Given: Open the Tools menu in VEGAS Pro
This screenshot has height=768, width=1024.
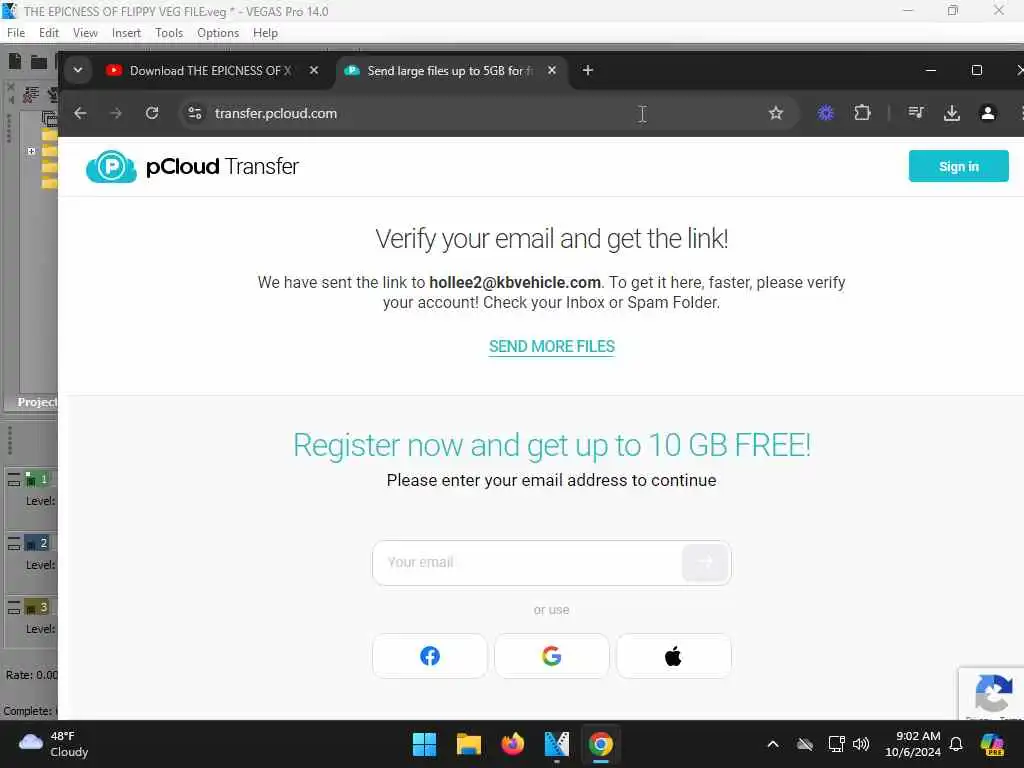Looking at the screenshot, I should 169,33.
